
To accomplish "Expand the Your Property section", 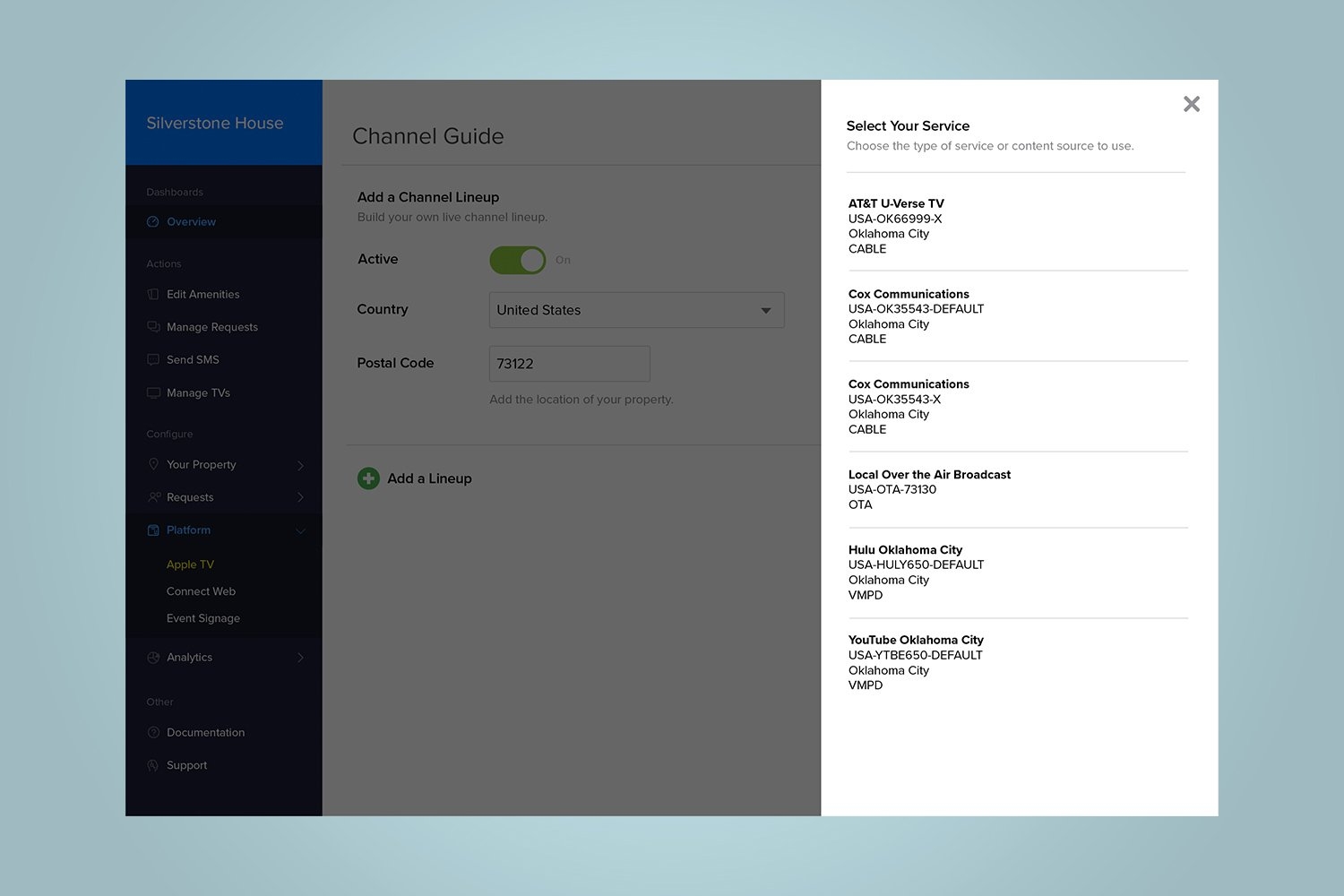I will coord(300,465).
